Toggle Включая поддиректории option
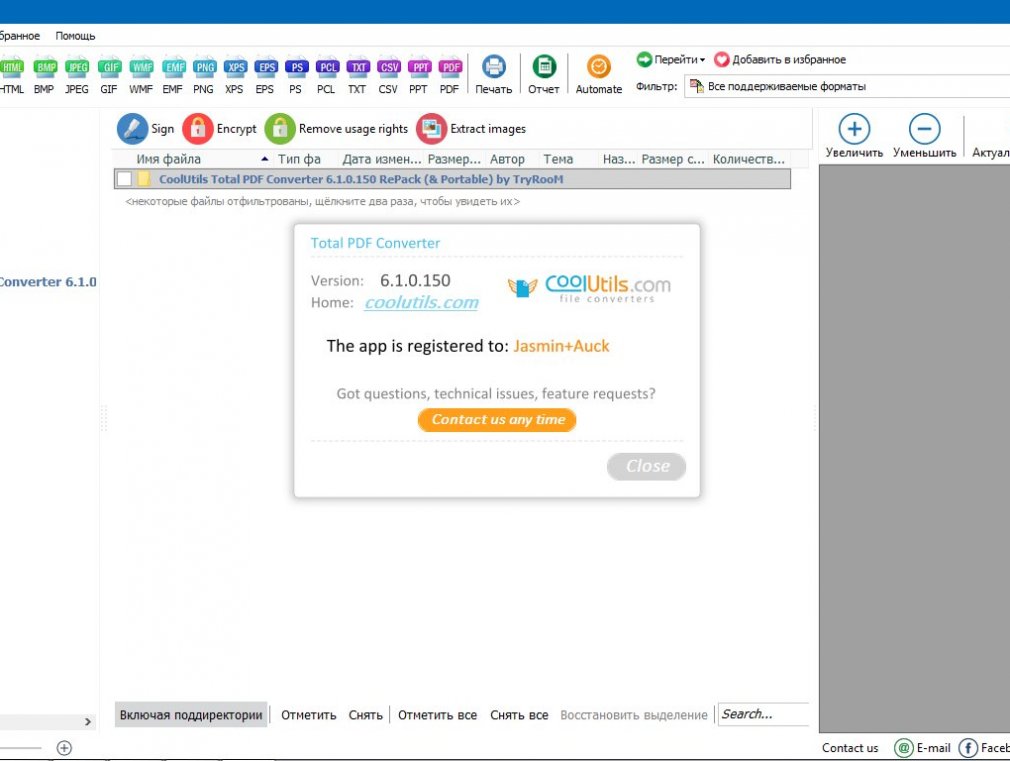Image resolution: width=1010 pixels, height=761 pixels. (191, 715)
